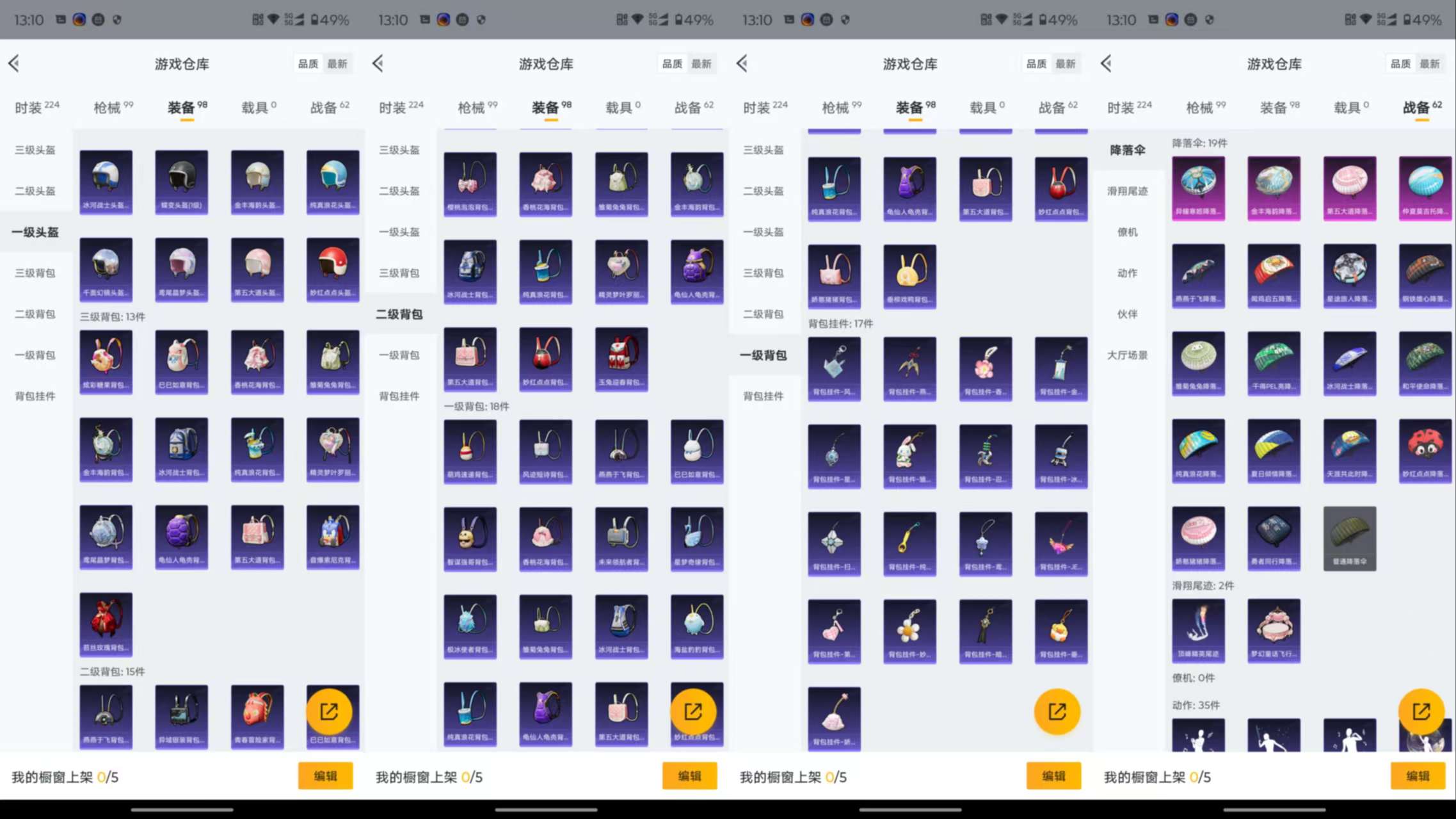Open the 滑翔尾迹 glider trail category
1456x819 pixels.
1128,191
